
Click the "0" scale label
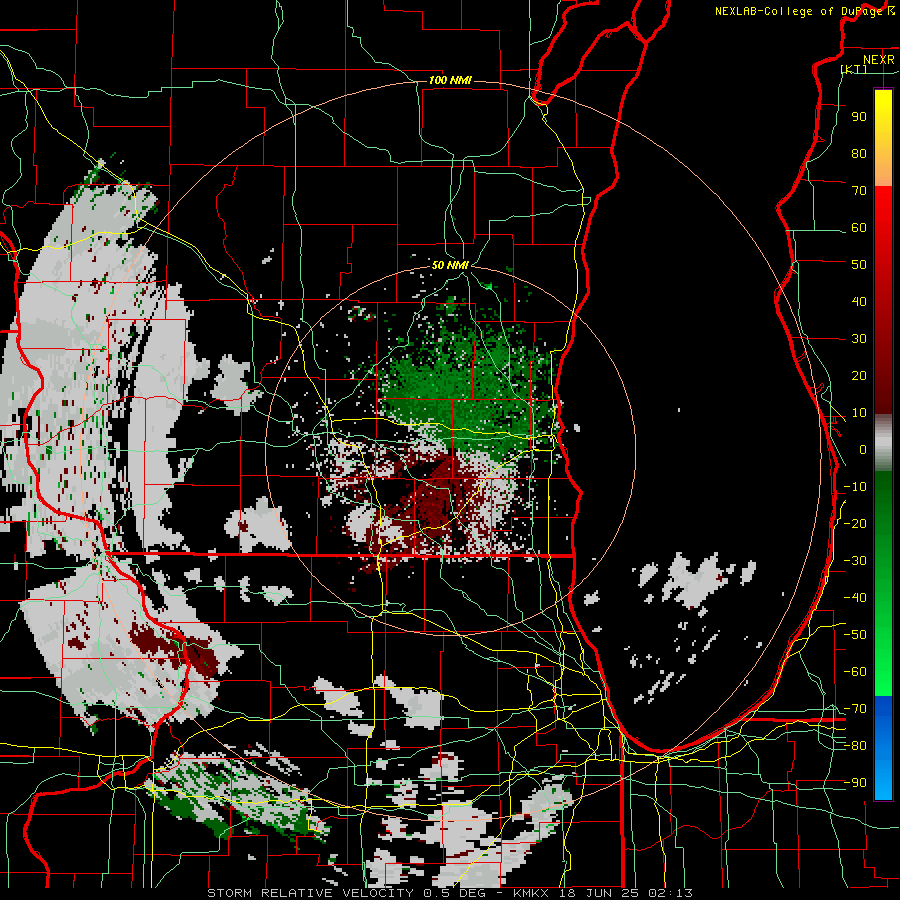pyautogui.click(x=863, y=449)
